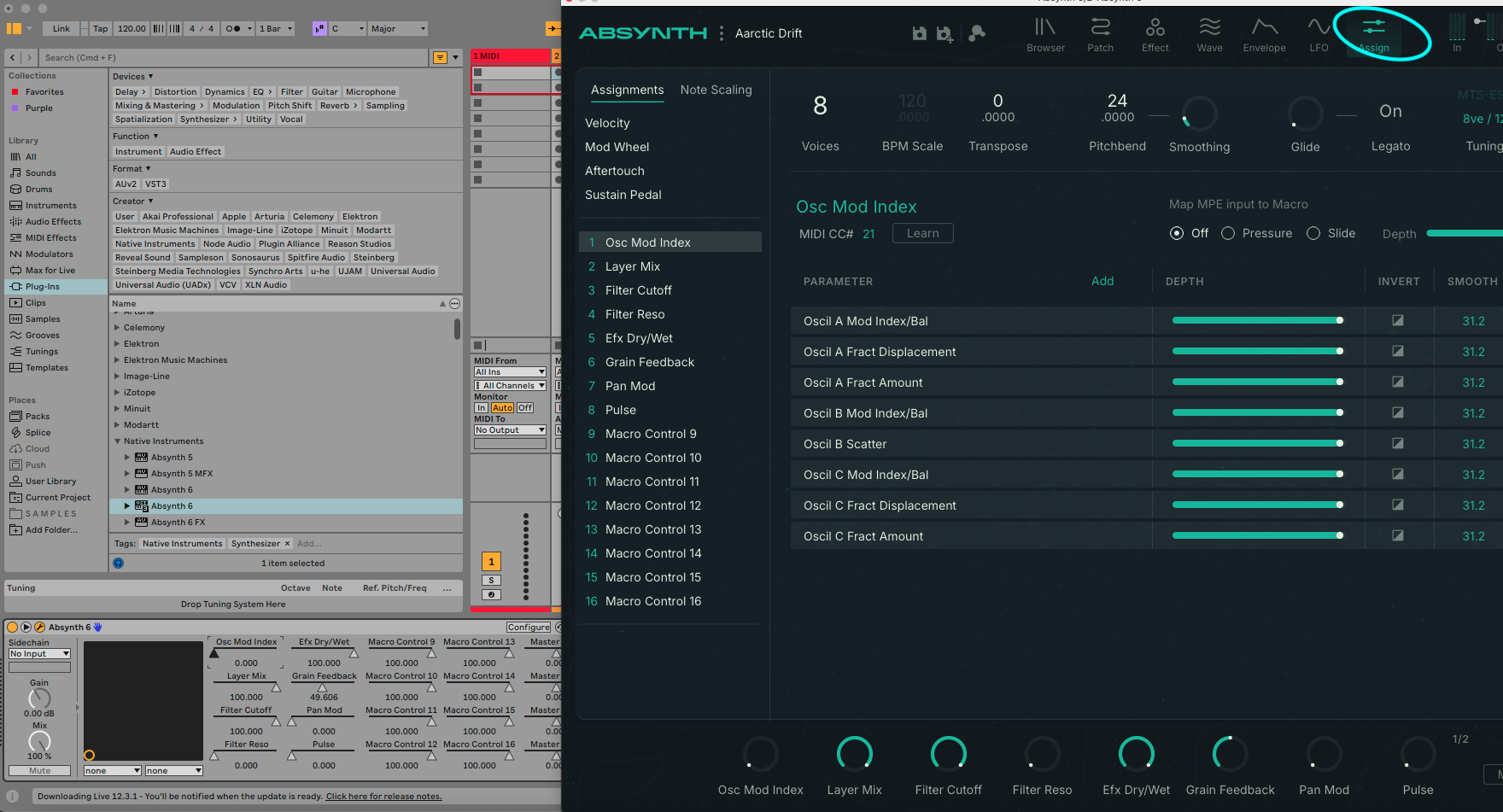Select the Pressure MPE input radio button
The height and width of the screenshot is (812, 1503).
coord(1228,233)
